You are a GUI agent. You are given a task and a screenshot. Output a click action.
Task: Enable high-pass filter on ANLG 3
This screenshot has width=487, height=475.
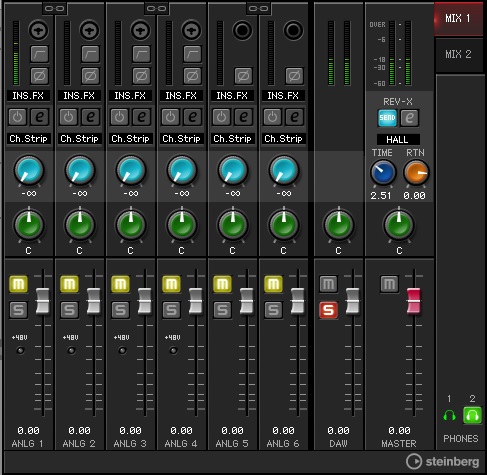tap(141, 54)
